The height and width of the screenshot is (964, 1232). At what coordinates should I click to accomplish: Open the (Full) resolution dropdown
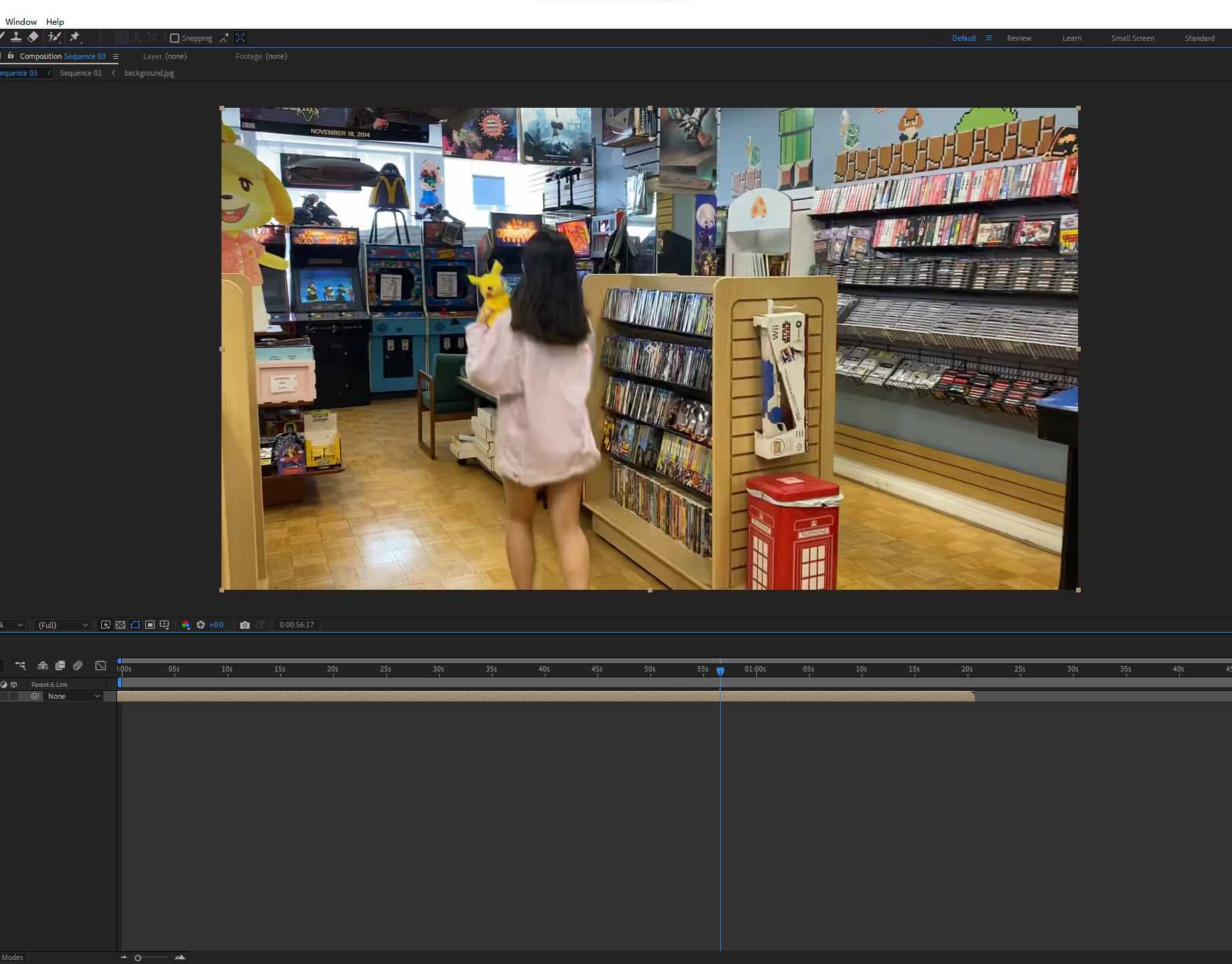tap(63, 625)
